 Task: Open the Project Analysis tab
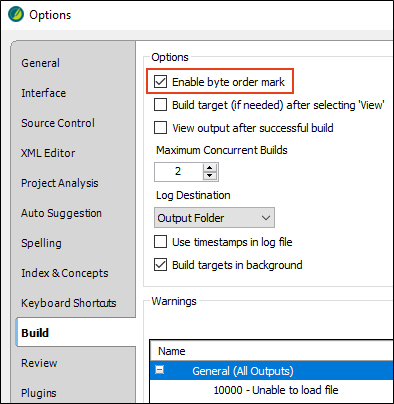(60, 183)
